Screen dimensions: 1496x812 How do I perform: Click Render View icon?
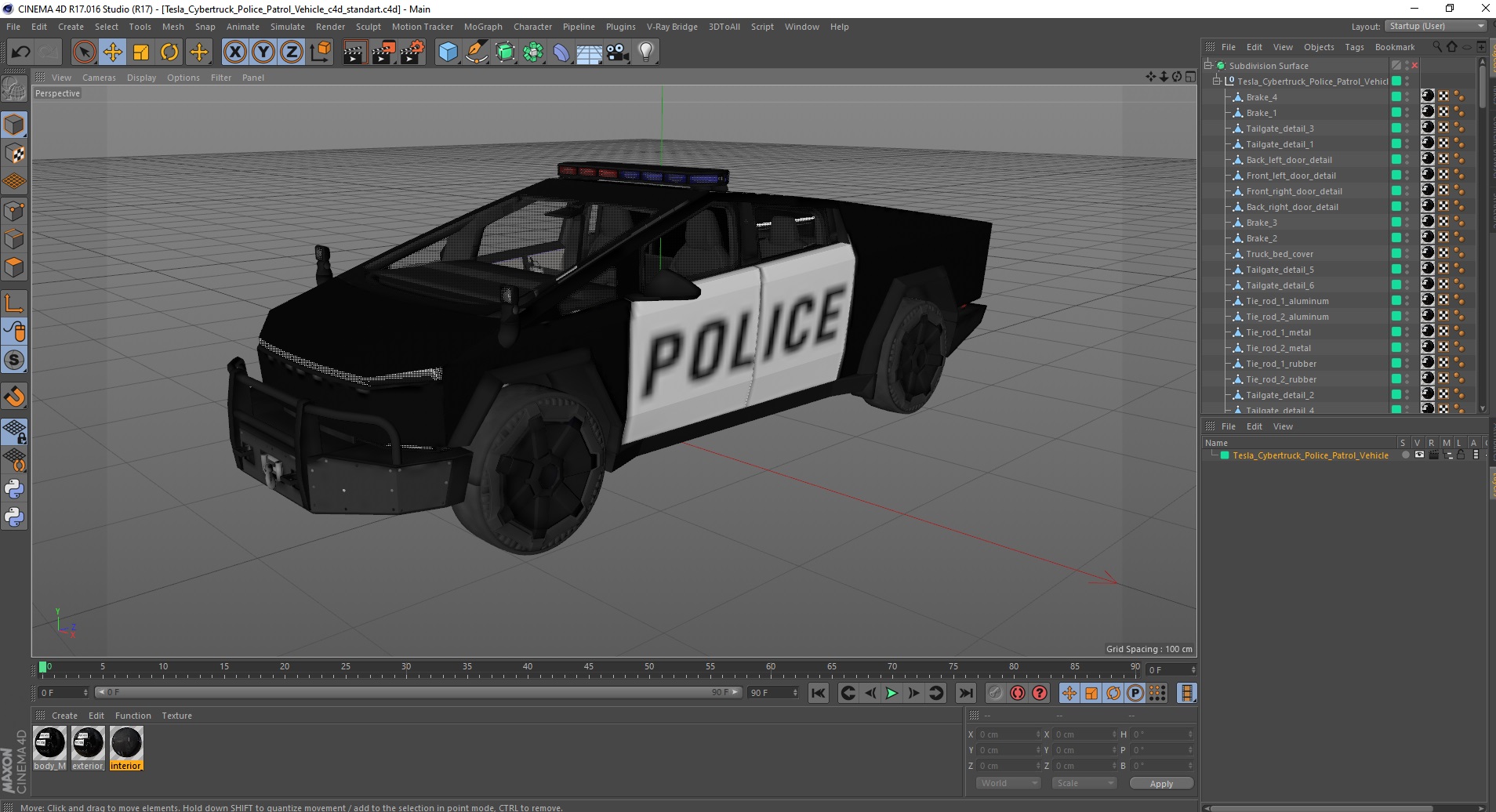tap(354, 53)
